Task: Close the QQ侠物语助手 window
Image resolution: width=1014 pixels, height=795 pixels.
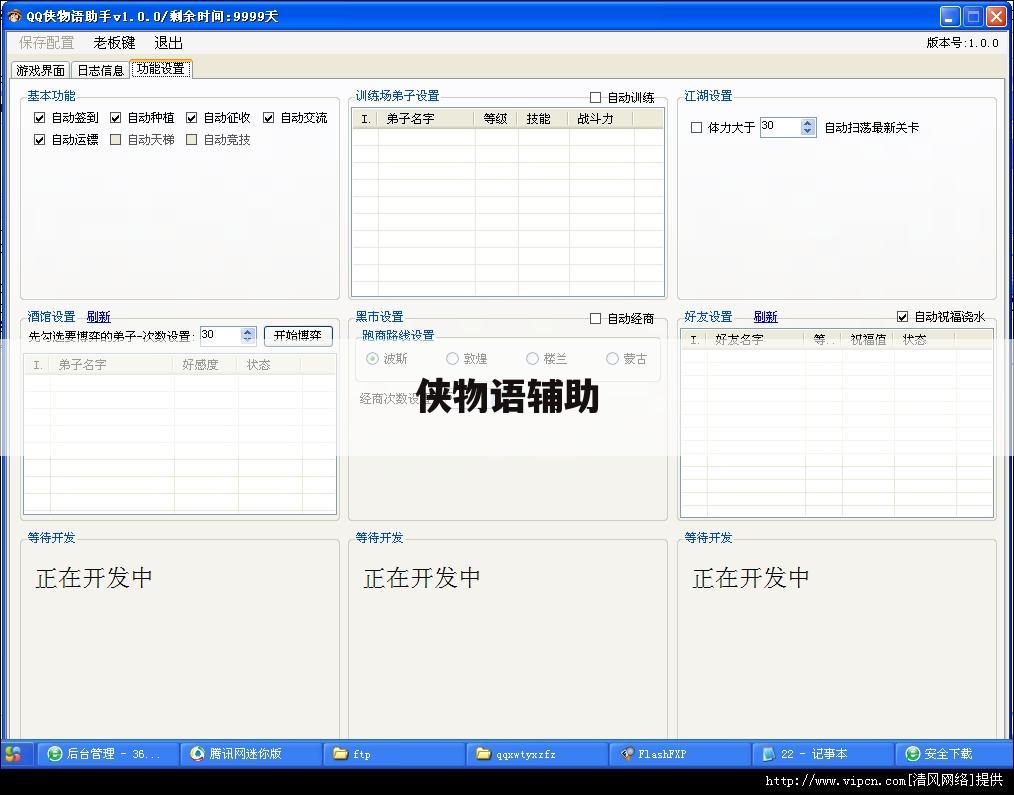Action: [x=996, y=16]
